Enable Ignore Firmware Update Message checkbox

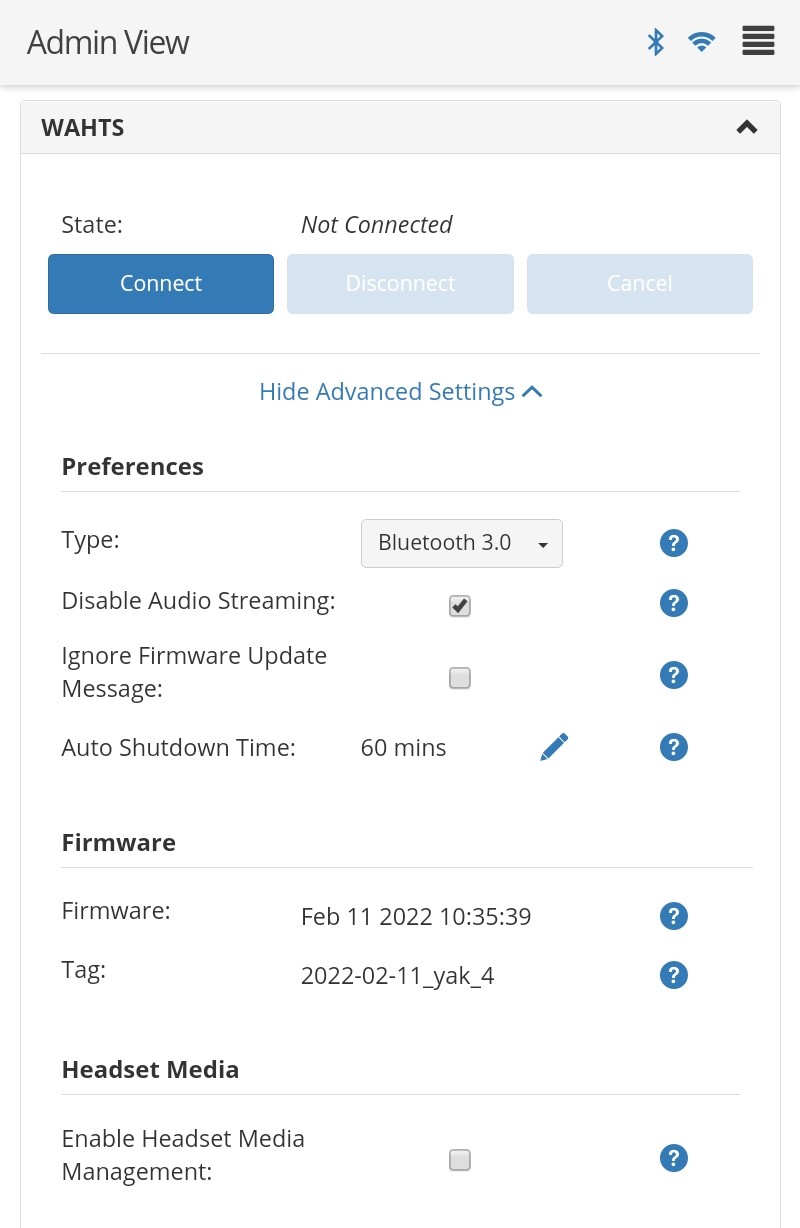[x=460, y=678]
